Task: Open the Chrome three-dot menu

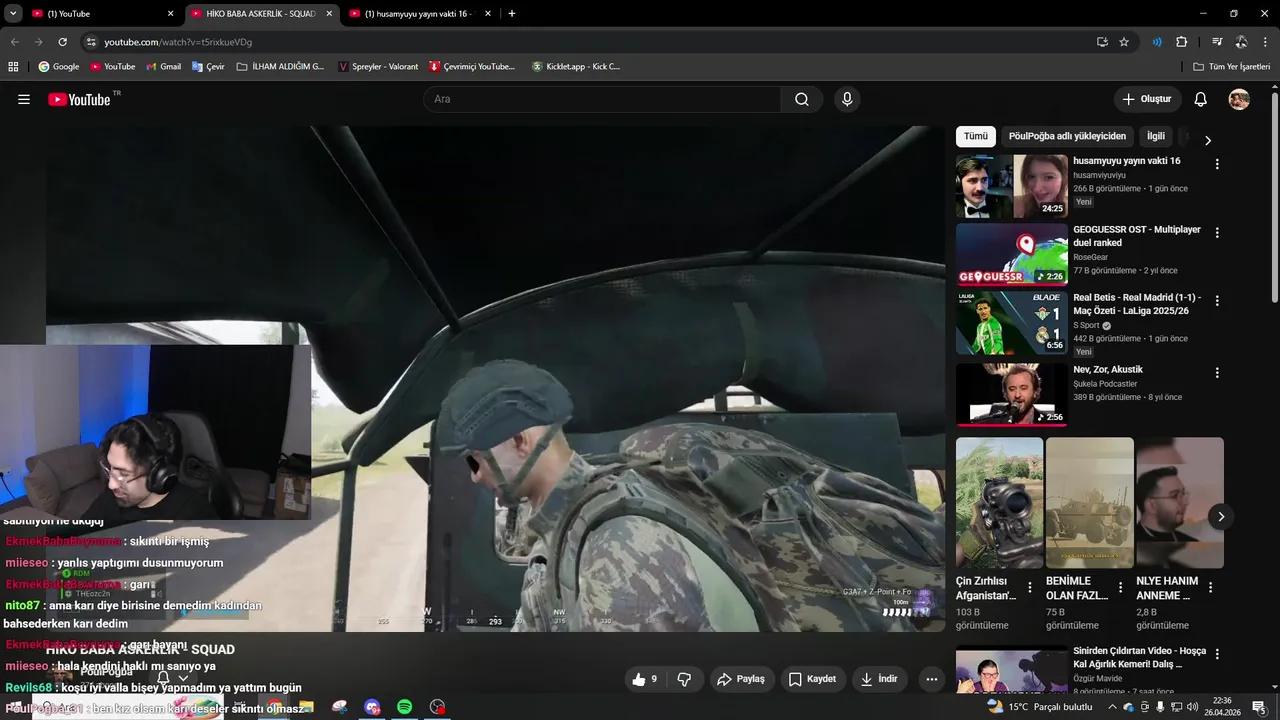Action: (1265, 42)
